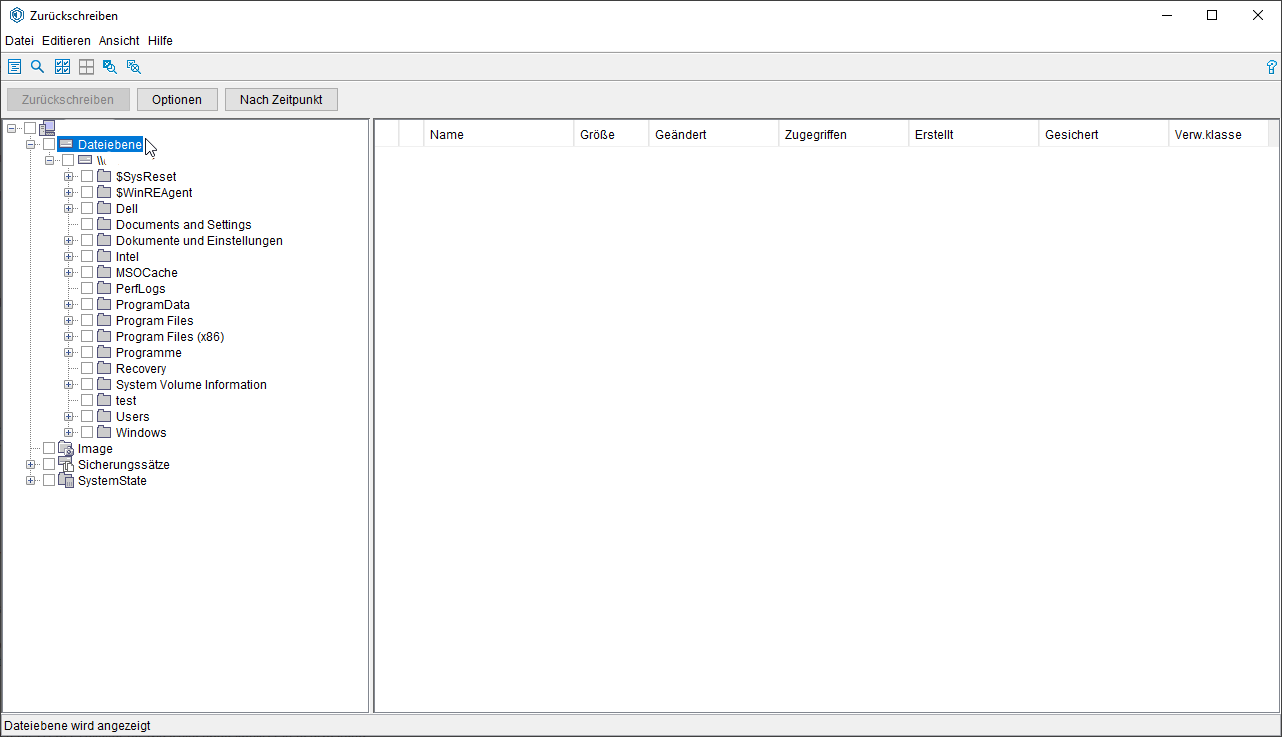Click the greyed Zurückschreiben button

pos(68,100)
